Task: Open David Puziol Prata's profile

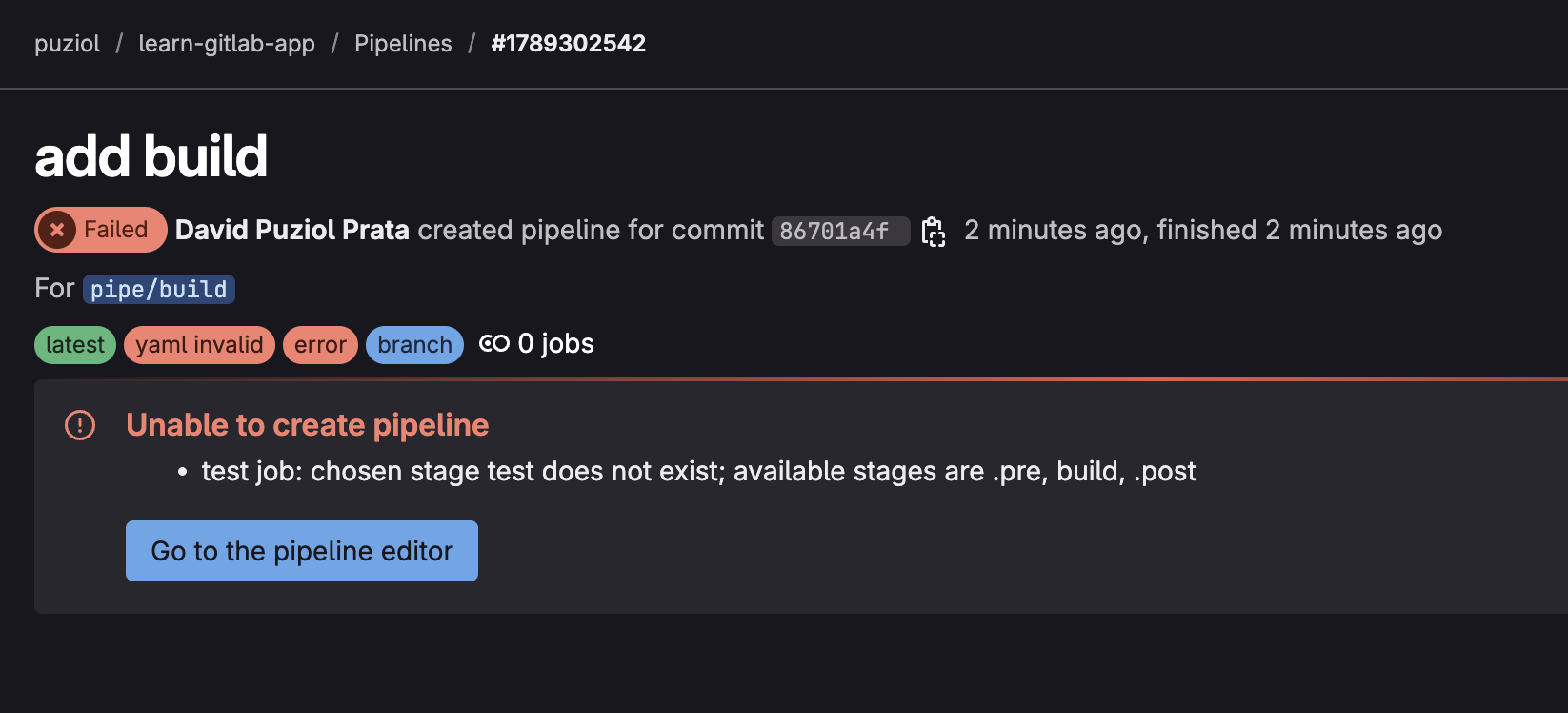Action: point(291,230)
